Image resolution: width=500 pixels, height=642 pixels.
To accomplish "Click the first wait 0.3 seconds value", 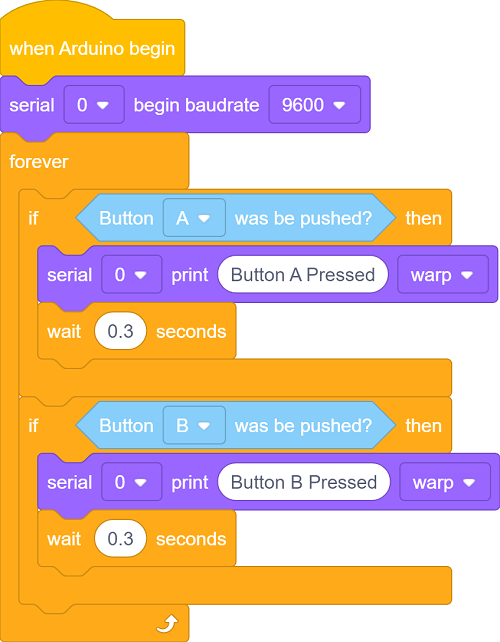I will (x=120, y=331).
